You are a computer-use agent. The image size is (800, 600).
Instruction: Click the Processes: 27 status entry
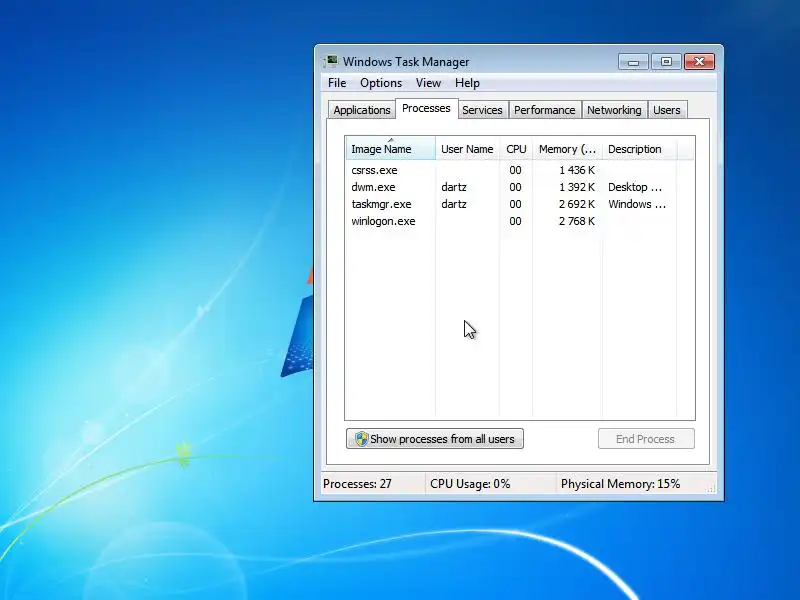[x=357, y=484]
